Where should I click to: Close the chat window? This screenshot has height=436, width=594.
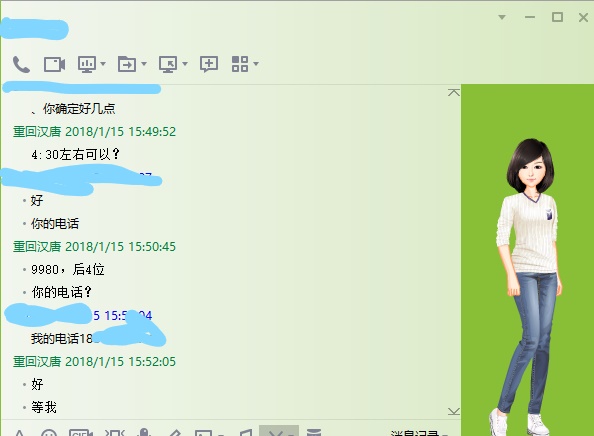(583, 17)
